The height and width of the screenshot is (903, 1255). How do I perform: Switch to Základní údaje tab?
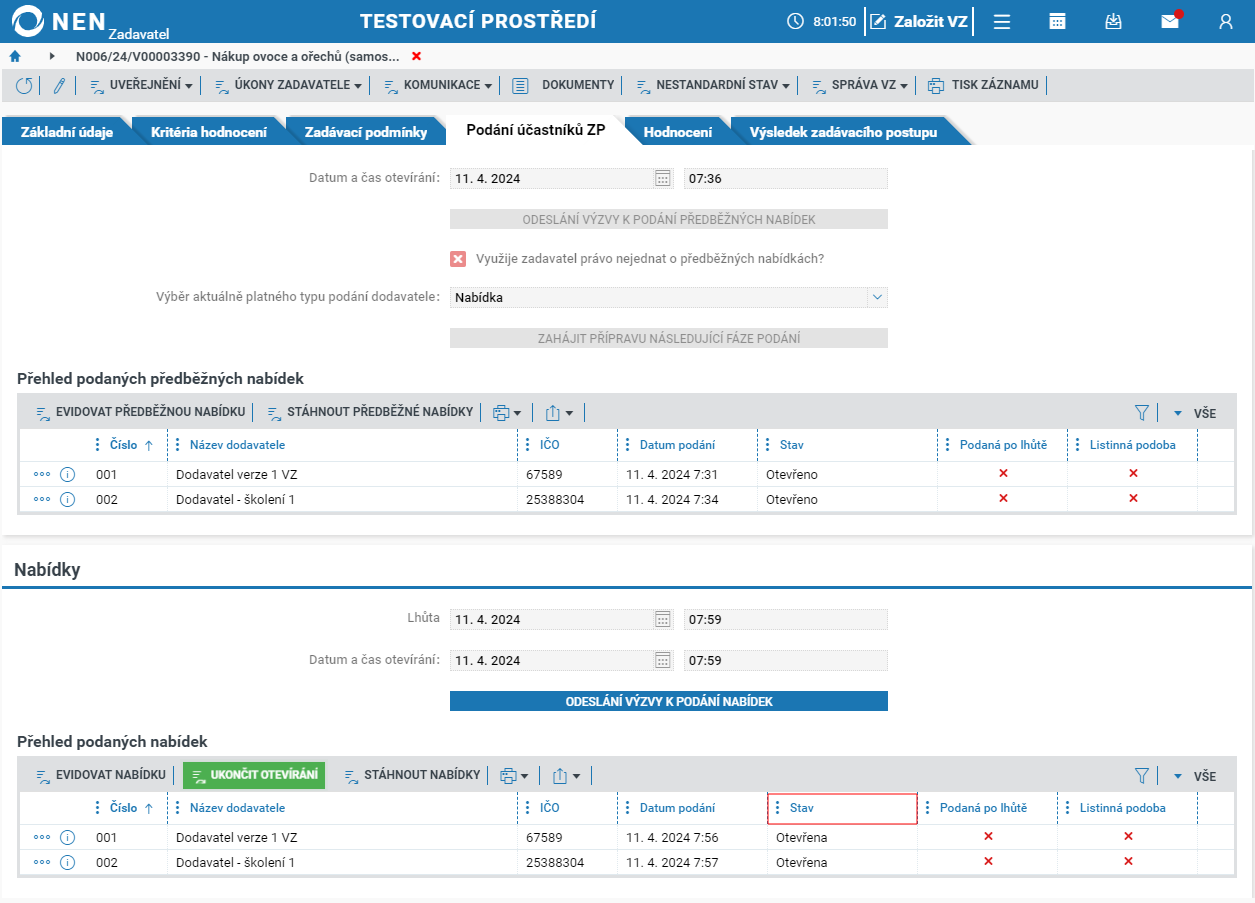coord(66,131)
